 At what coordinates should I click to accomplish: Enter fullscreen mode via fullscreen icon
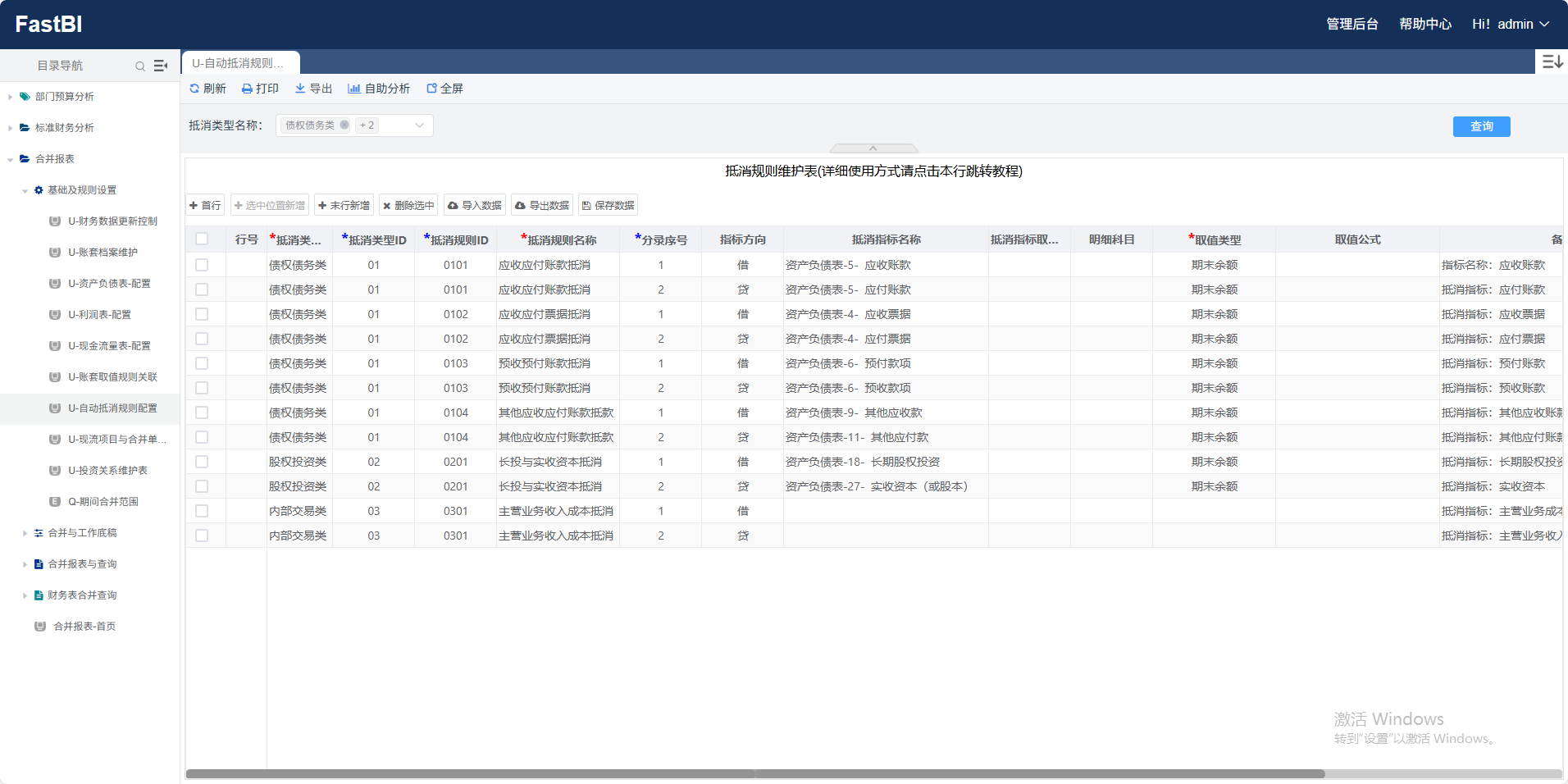[431, 89]
